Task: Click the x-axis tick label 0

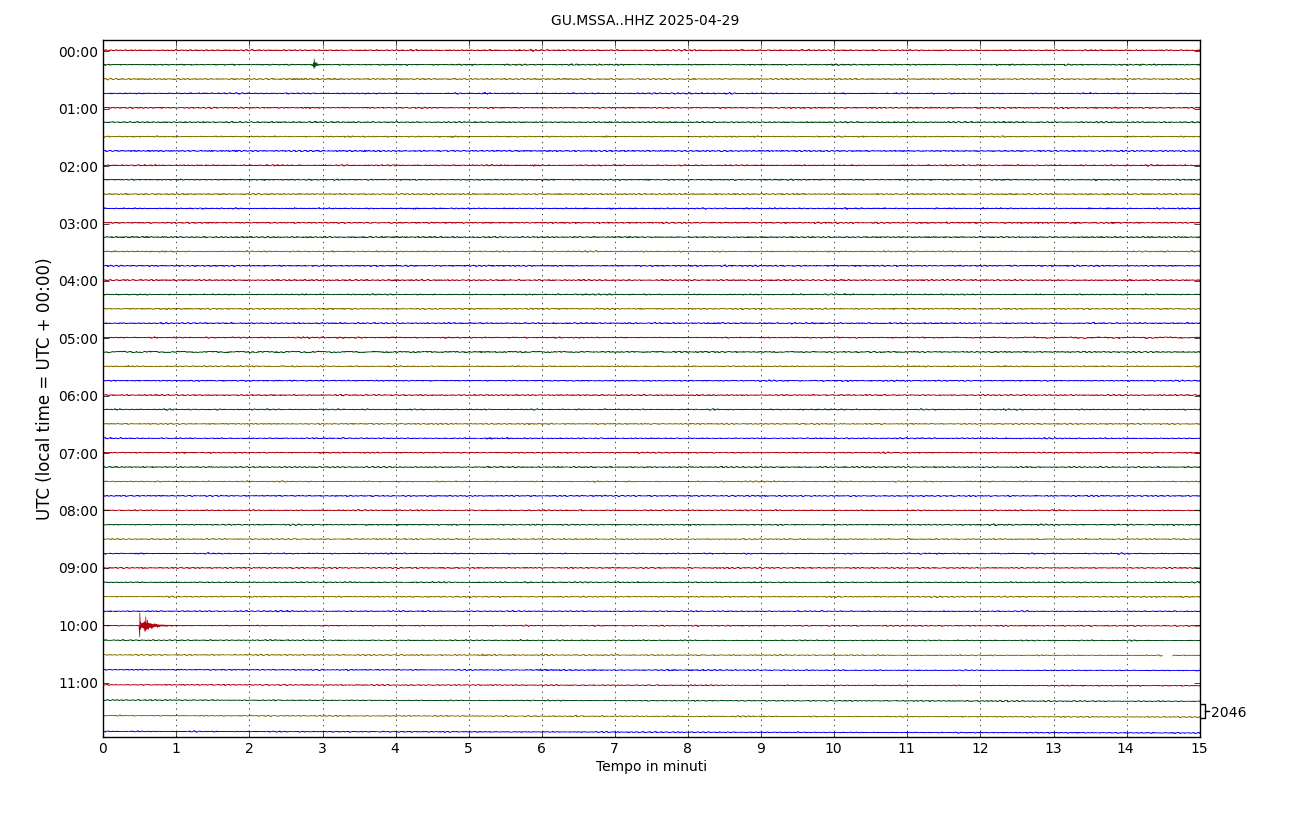Action: tap(103, 749)
